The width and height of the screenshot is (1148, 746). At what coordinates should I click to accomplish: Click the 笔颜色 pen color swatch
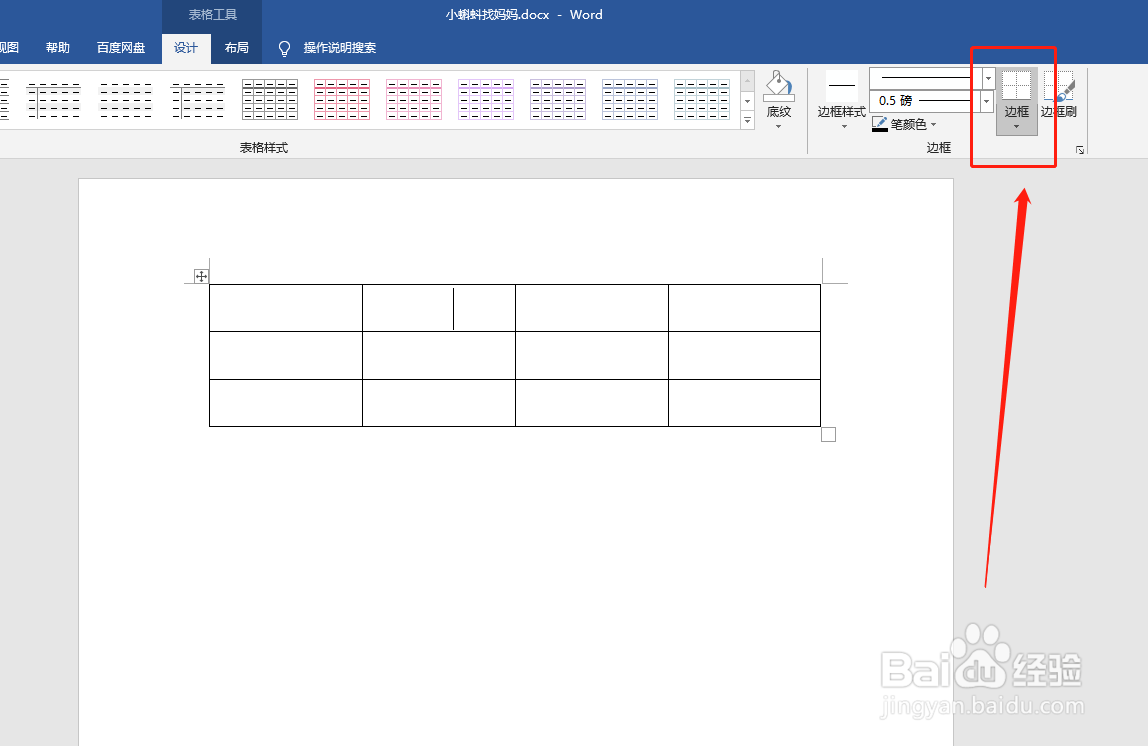[880, 124]
